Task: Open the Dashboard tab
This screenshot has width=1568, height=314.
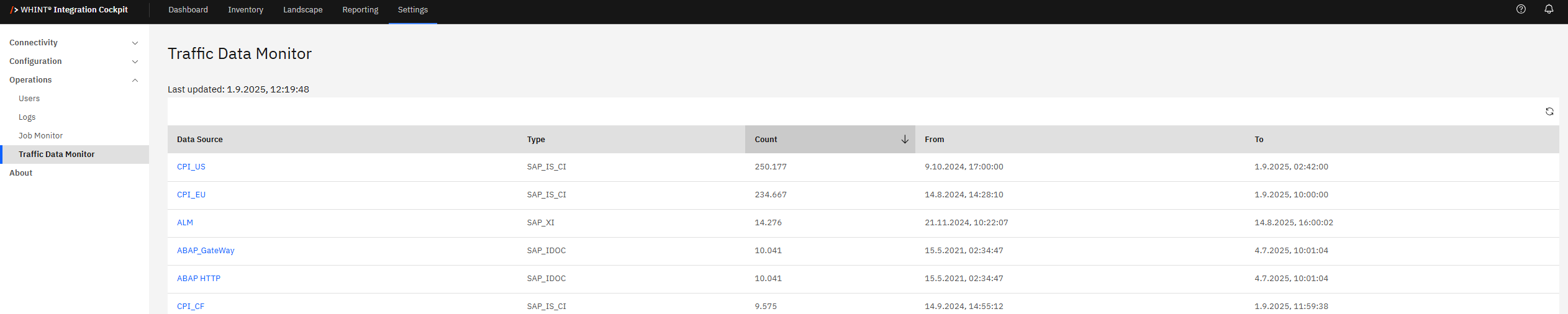Action: [188, 10]
